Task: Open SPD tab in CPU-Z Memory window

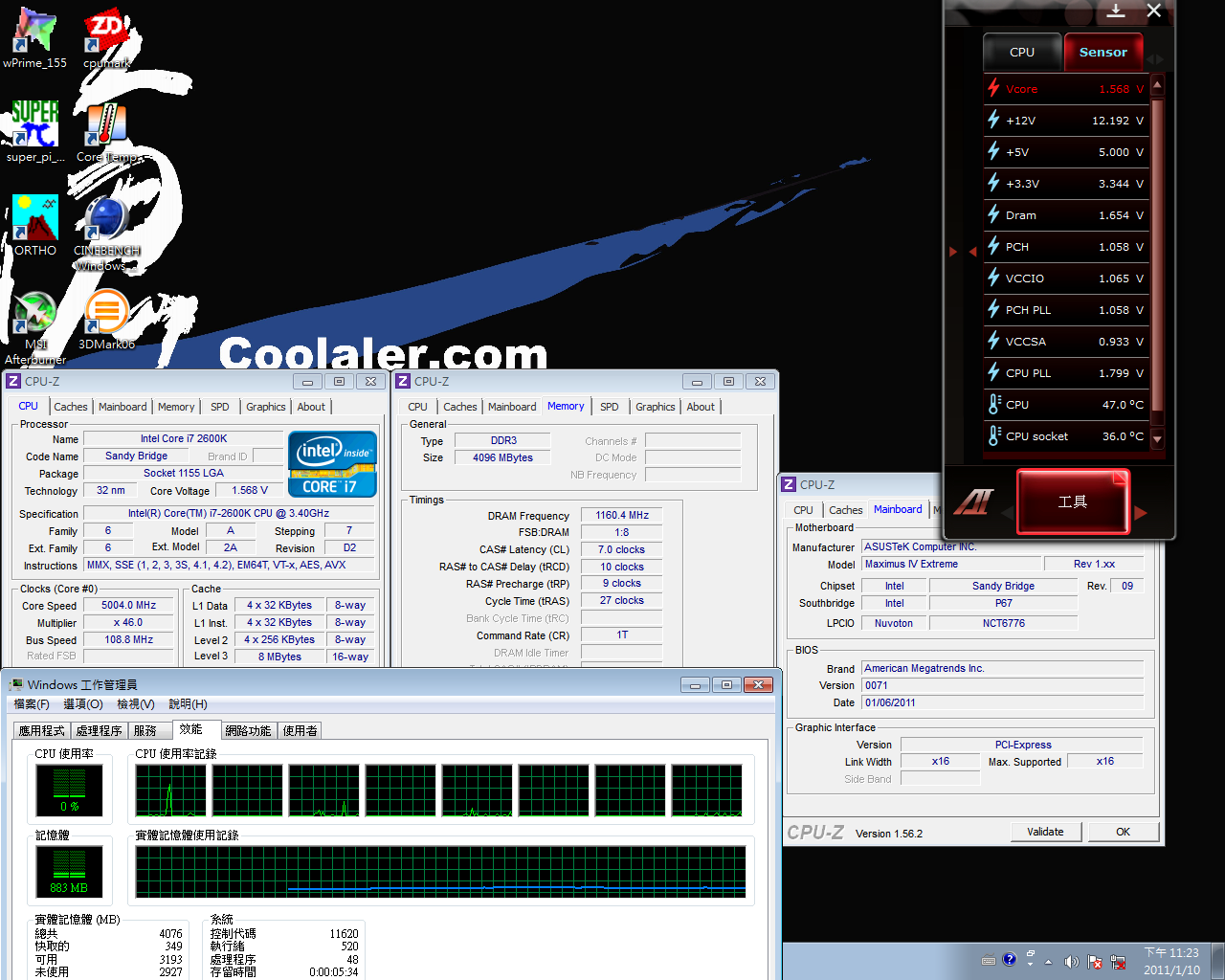Action: point(610,407)
